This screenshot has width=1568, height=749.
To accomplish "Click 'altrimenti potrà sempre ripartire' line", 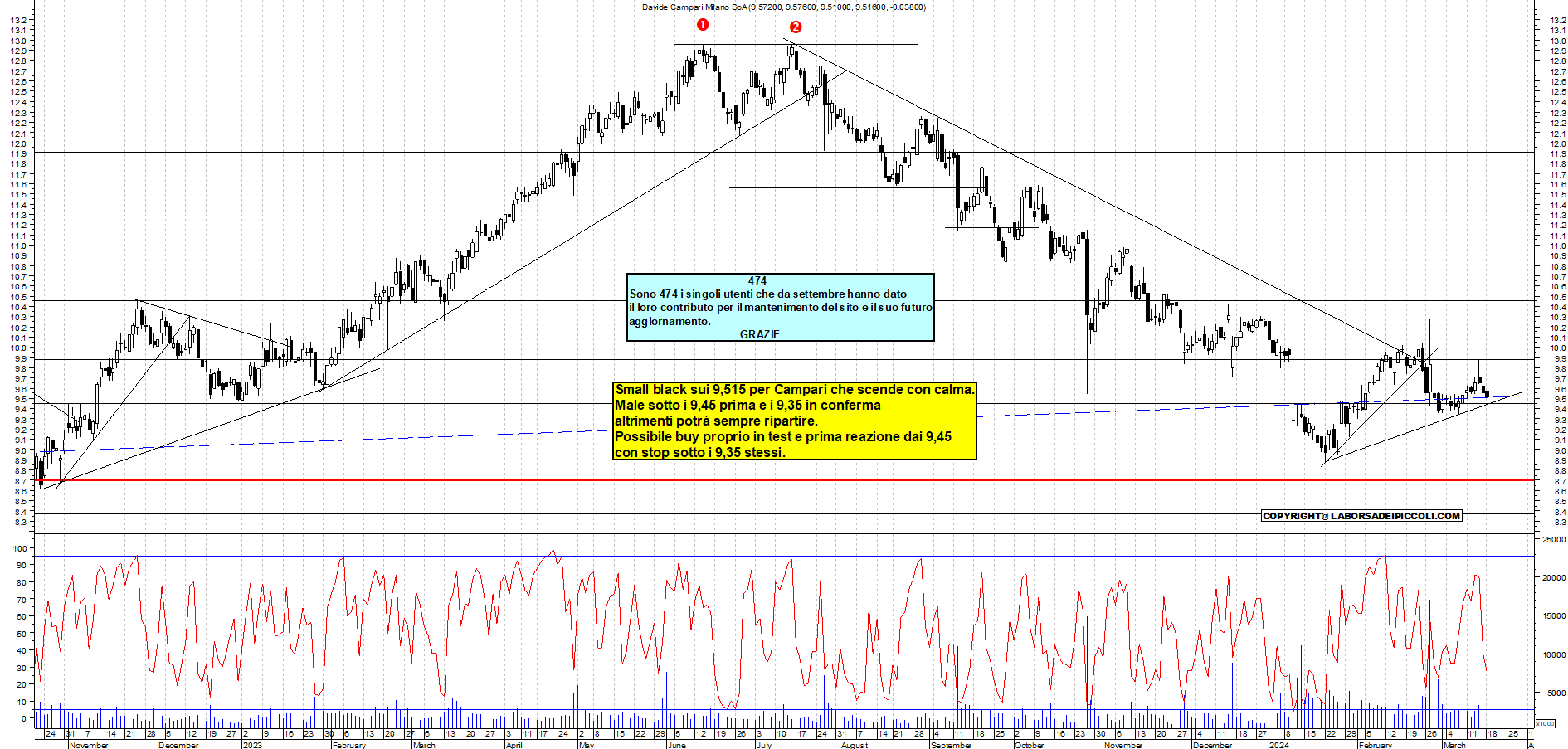I will pyautogui.click(x=716, y=421).
